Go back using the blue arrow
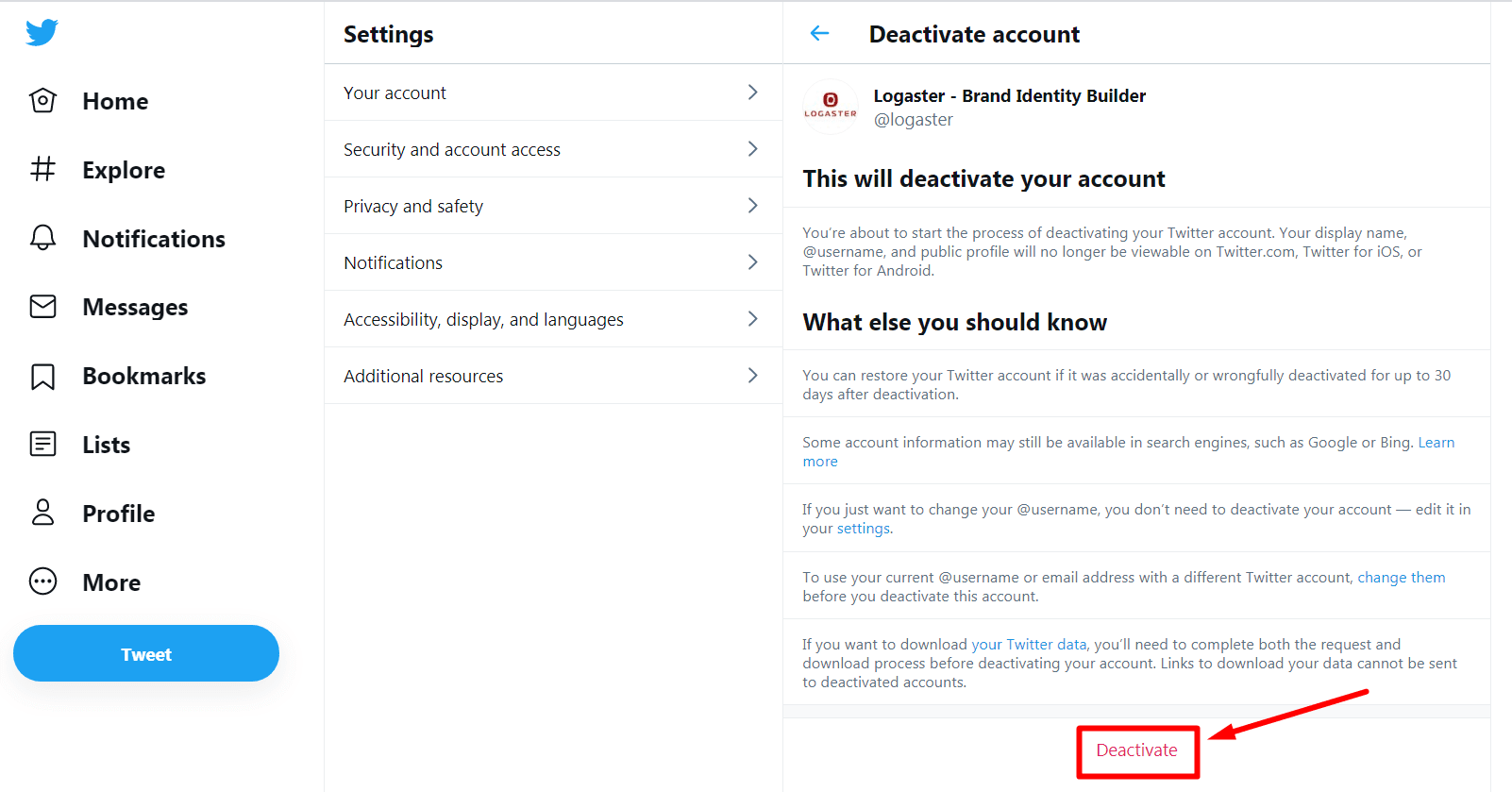The image size is (1512, 792). [x=819, y=34]
